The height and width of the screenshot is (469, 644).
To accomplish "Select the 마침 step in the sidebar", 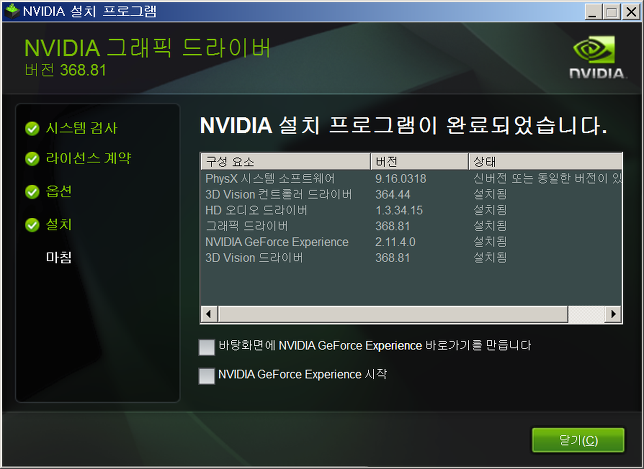I will coord(59,257).
